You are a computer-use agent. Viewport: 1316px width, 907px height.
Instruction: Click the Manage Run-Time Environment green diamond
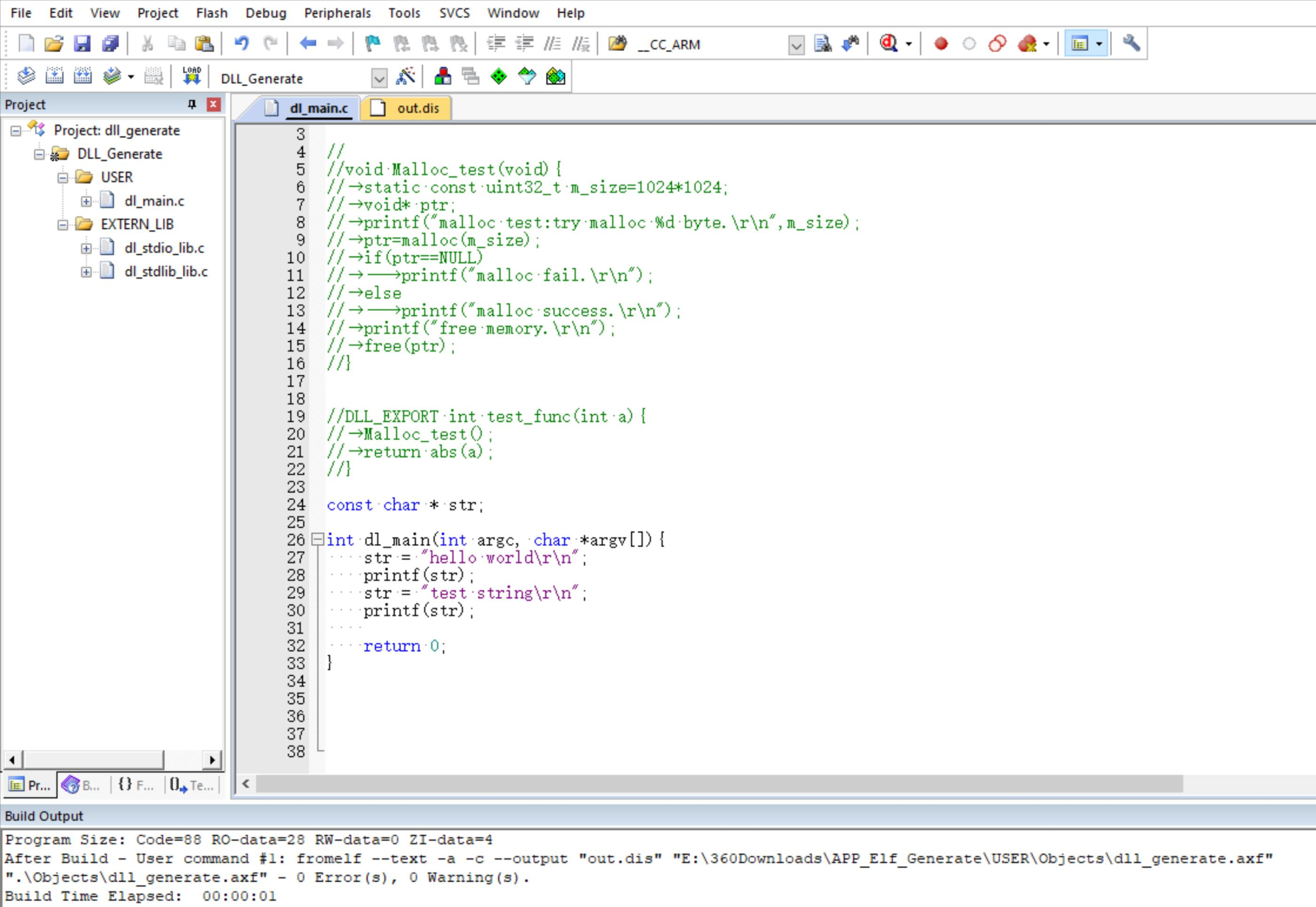coord(499,76)
